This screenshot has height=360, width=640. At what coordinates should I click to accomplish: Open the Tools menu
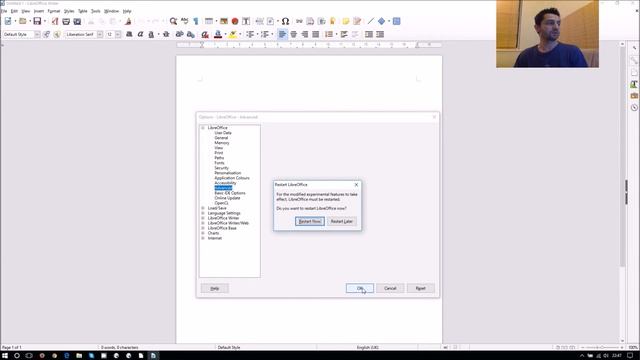pyautogui.click(x=96, y=11)
